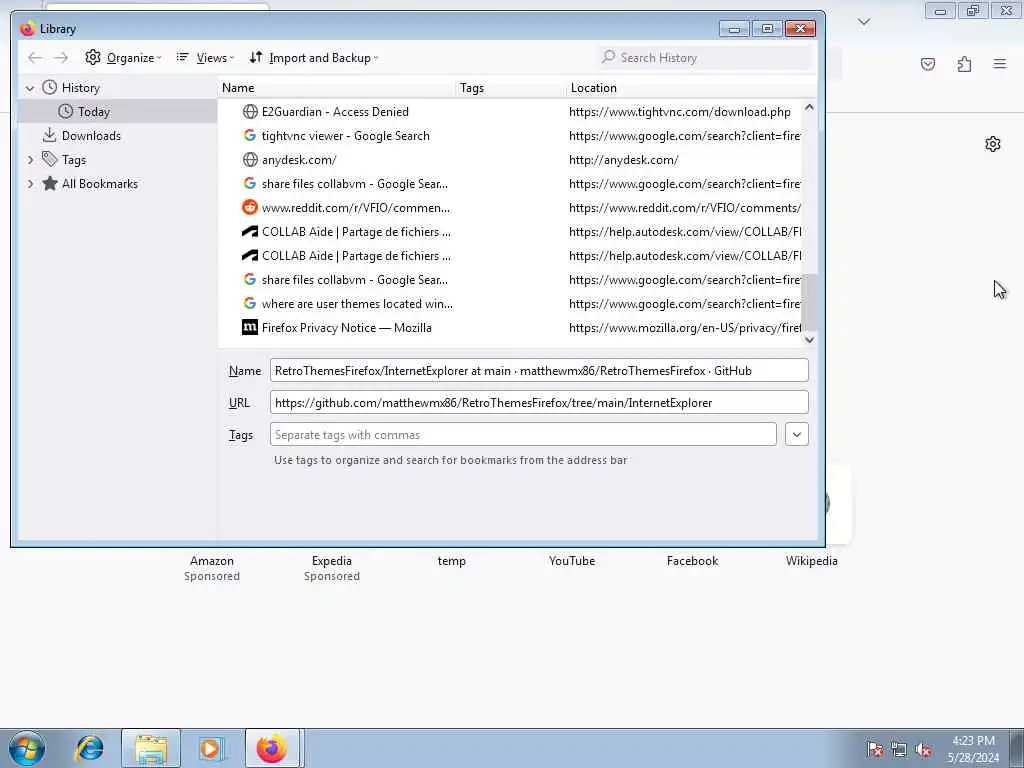Click the clock icon next to History
This screenshot has width=1024, height=768.
click(x=50, y=88)
